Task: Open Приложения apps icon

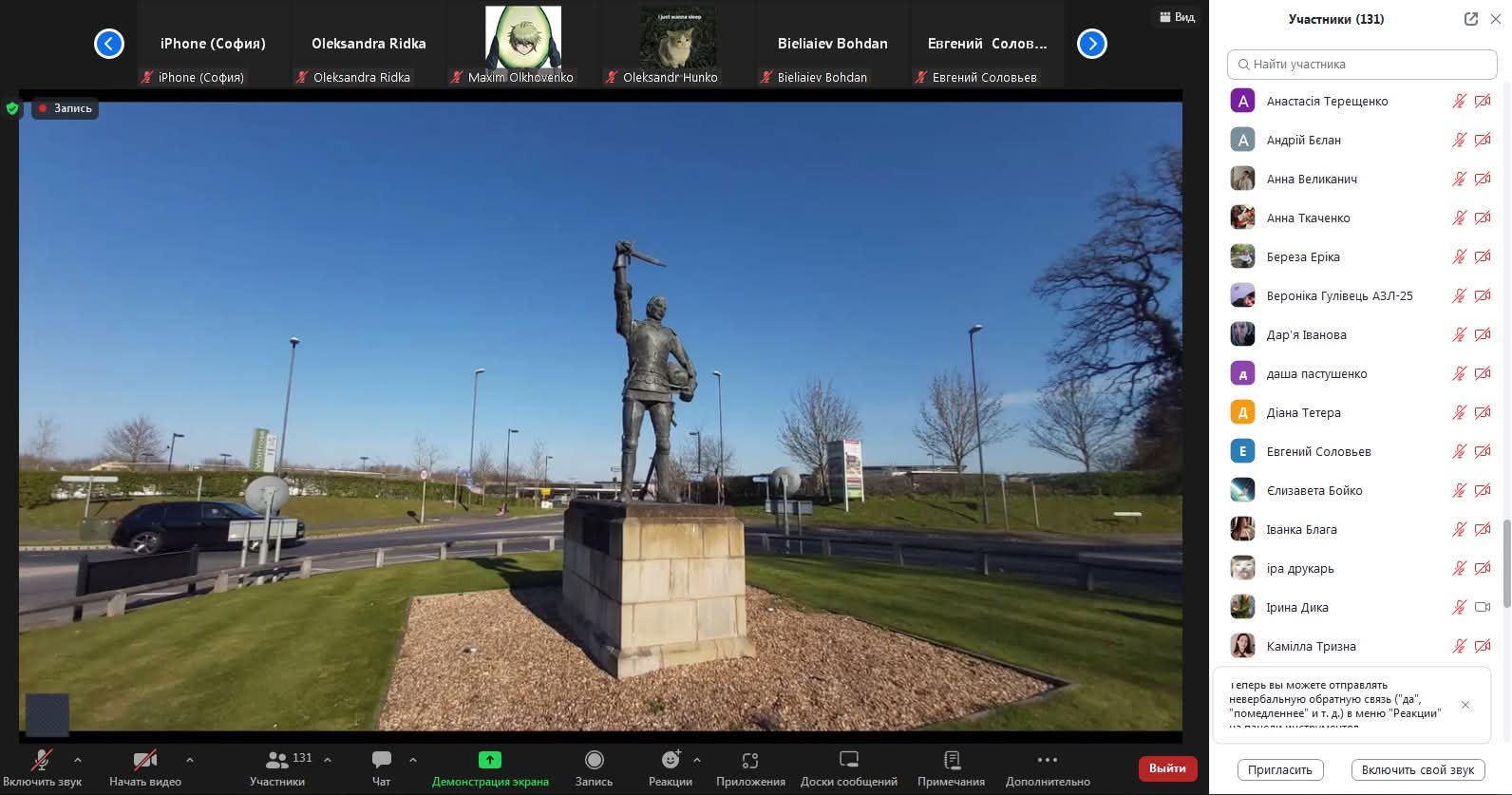Action: [x=750, y=760]
